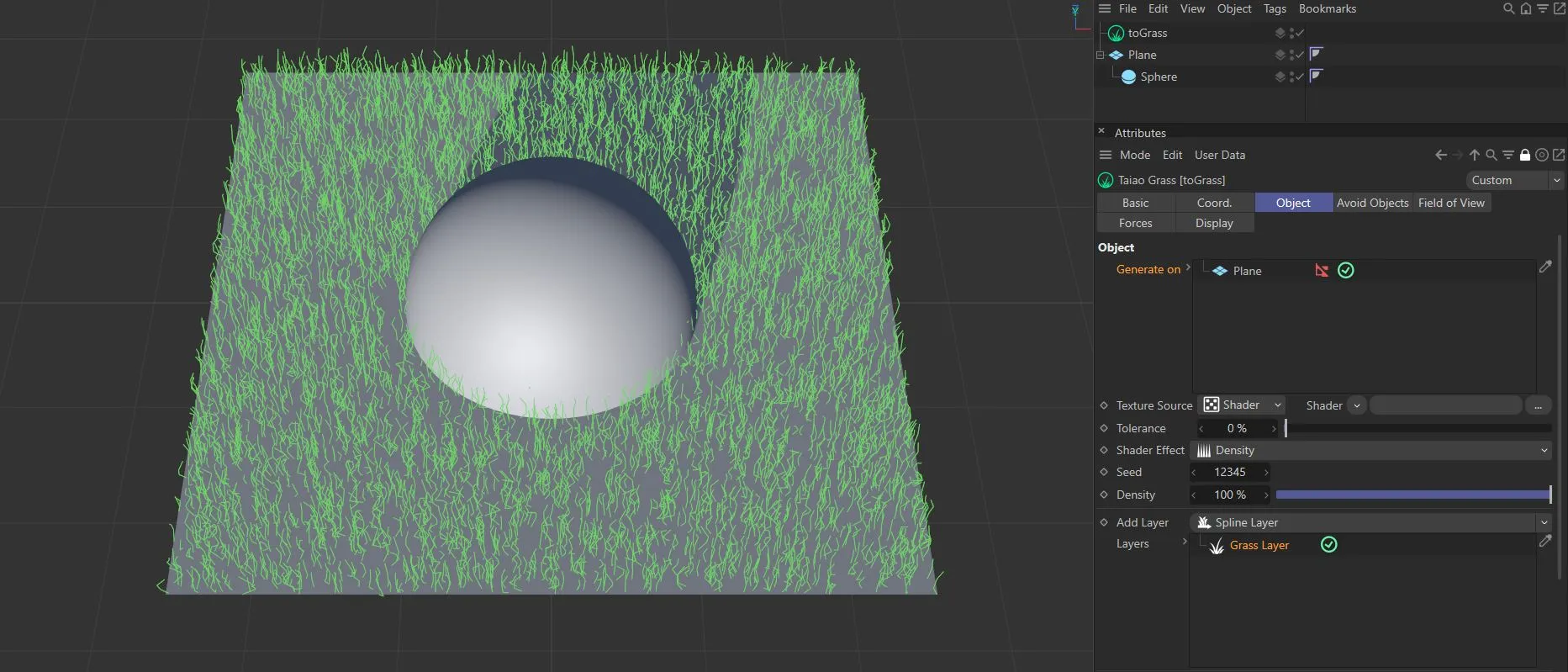Click the Sphere object icon

(1128, 77)
